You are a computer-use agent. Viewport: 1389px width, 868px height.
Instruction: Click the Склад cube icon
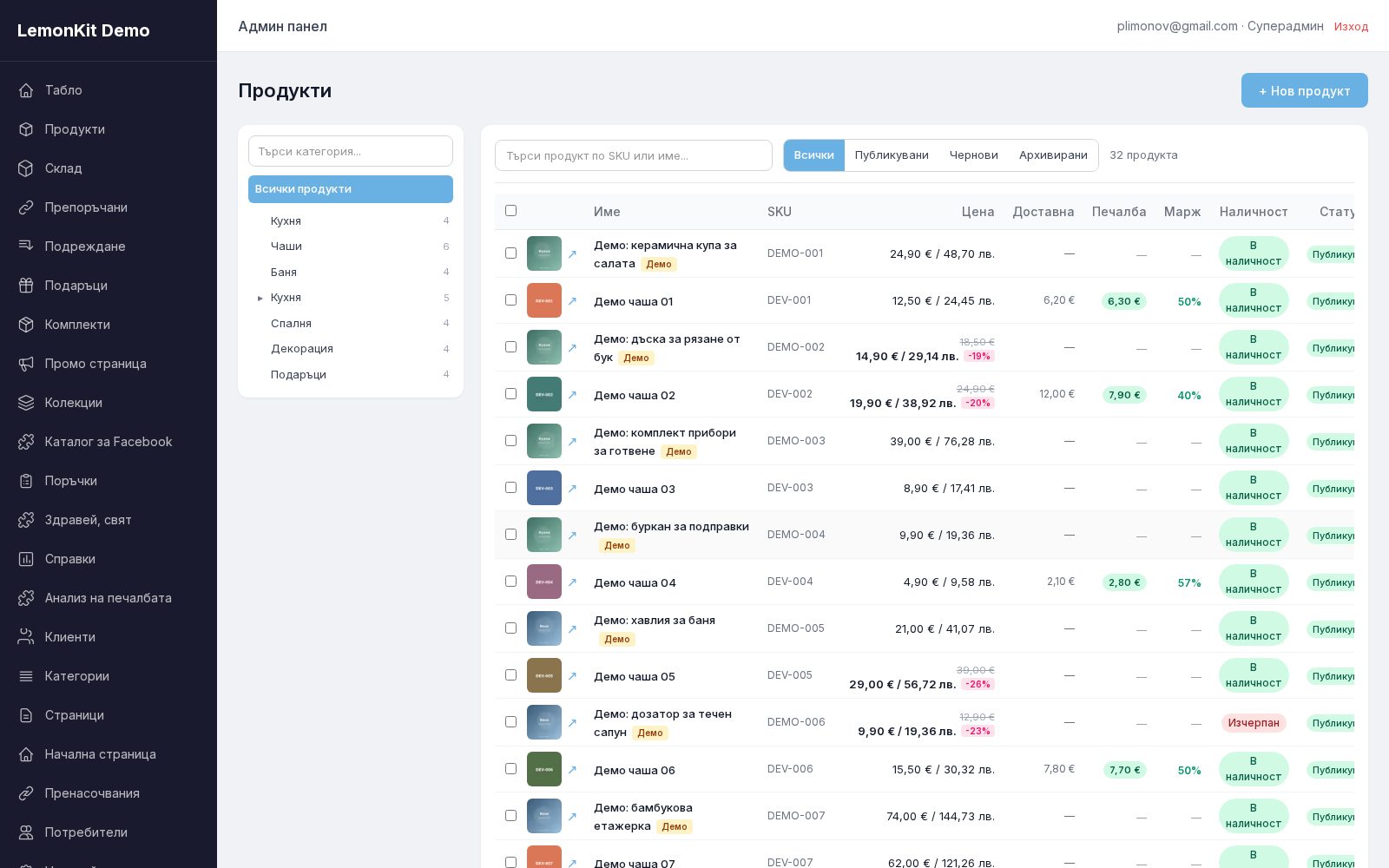tap(26, 168)
